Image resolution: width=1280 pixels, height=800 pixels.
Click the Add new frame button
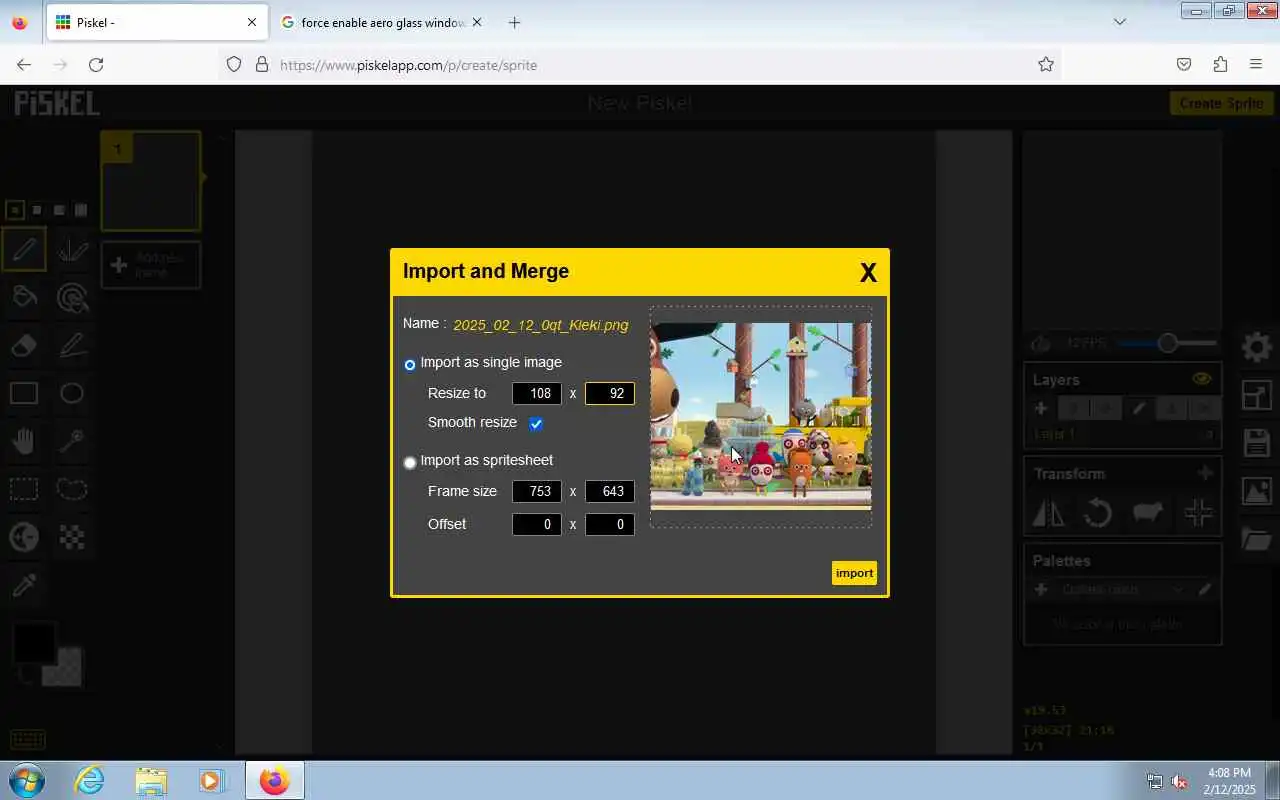[151, 266]
